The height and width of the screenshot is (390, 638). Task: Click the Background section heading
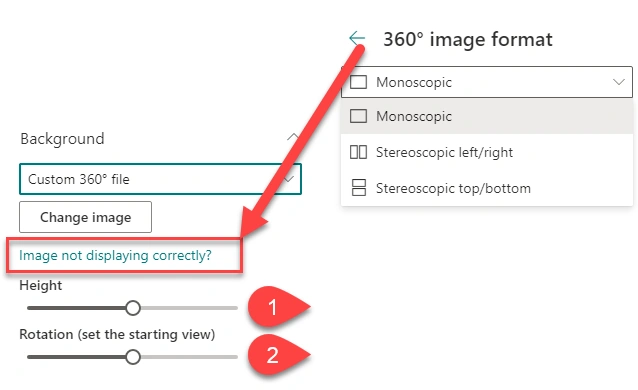point(62,139)
